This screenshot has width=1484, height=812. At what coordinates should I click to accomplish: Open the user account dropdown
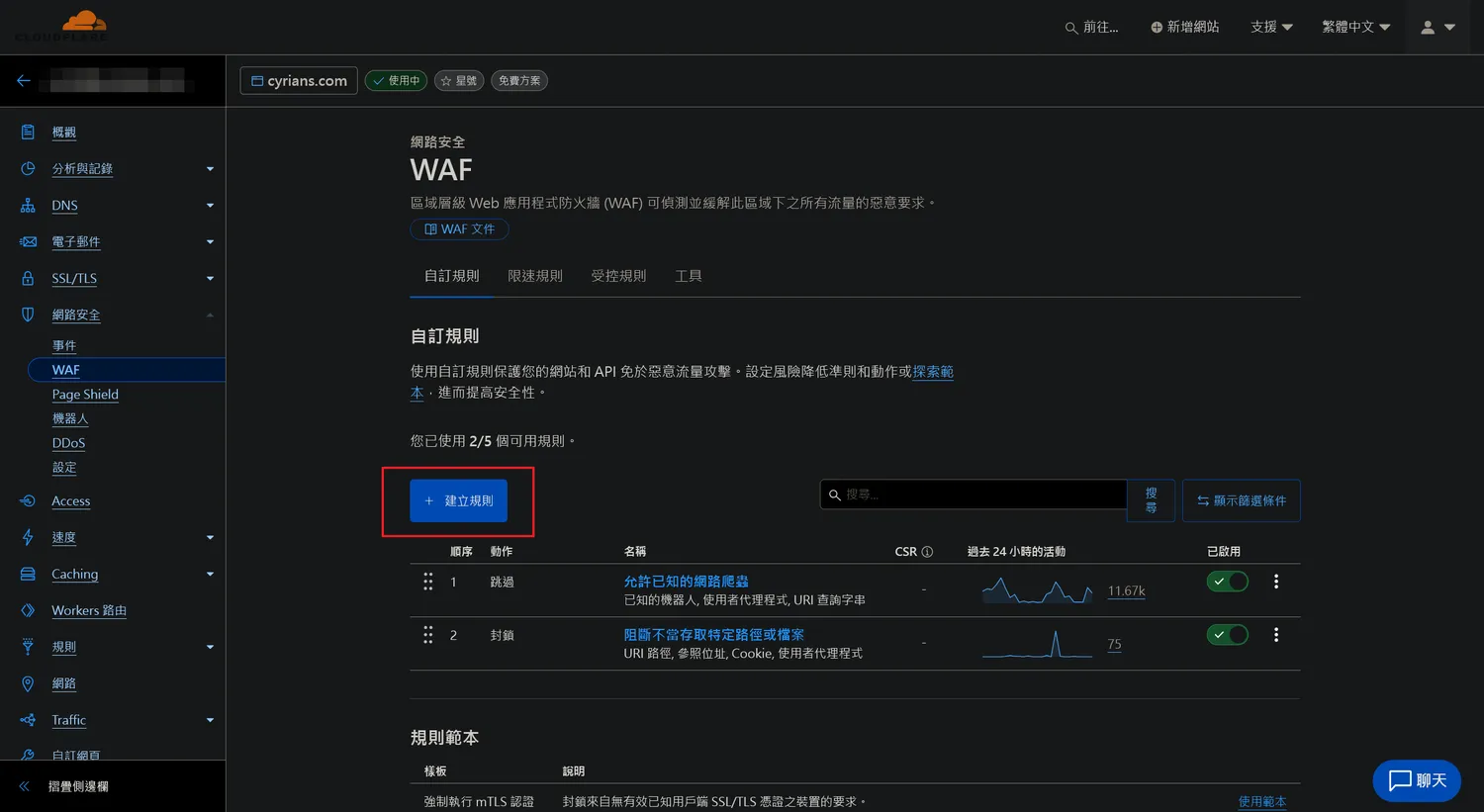click(x=1437, y=27)
